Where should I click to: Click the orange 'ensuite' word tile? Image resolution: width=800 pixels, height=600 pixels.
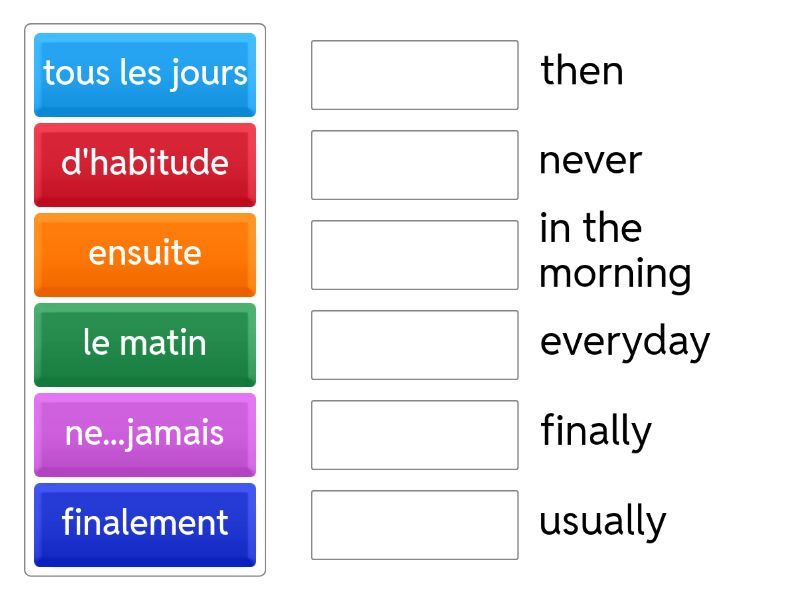[145, 254]
